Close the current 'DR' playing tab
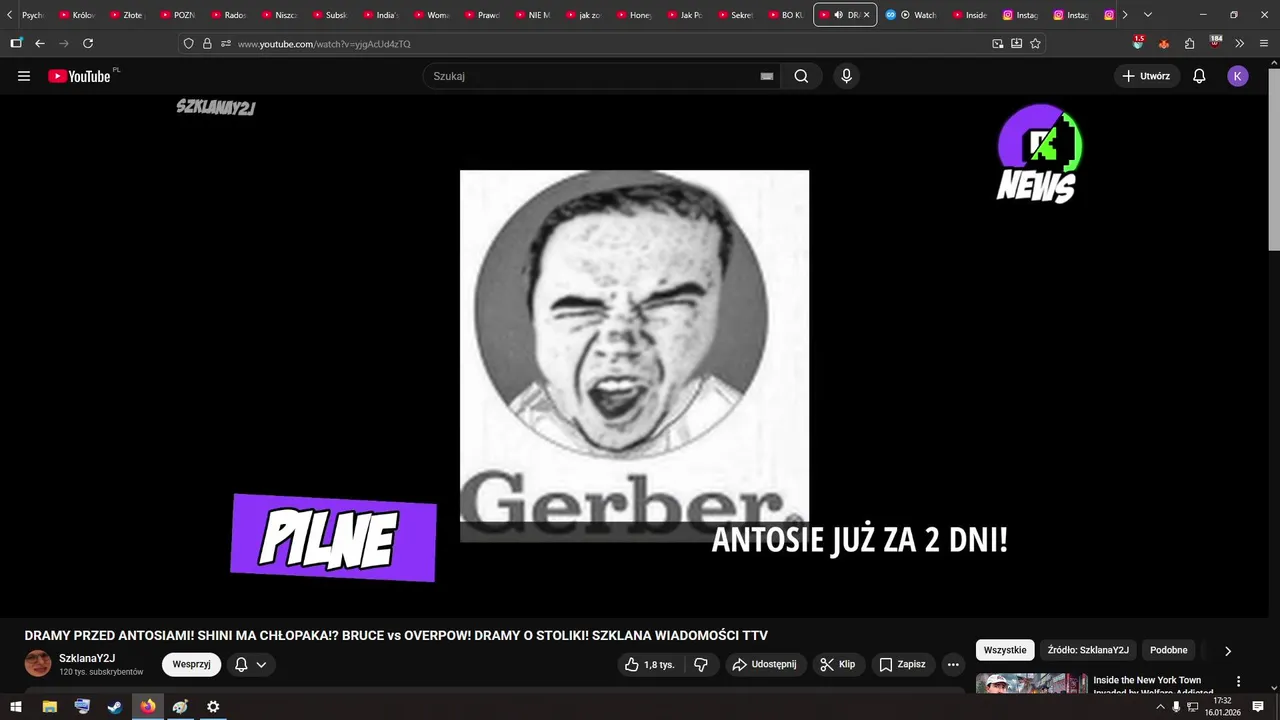 (x=866, y=15)
